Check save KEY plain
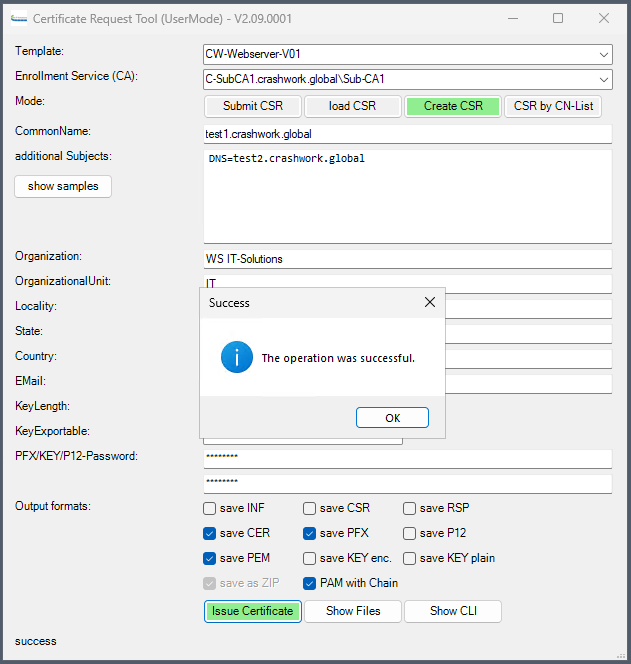631x664 pixels. (410, 558)
